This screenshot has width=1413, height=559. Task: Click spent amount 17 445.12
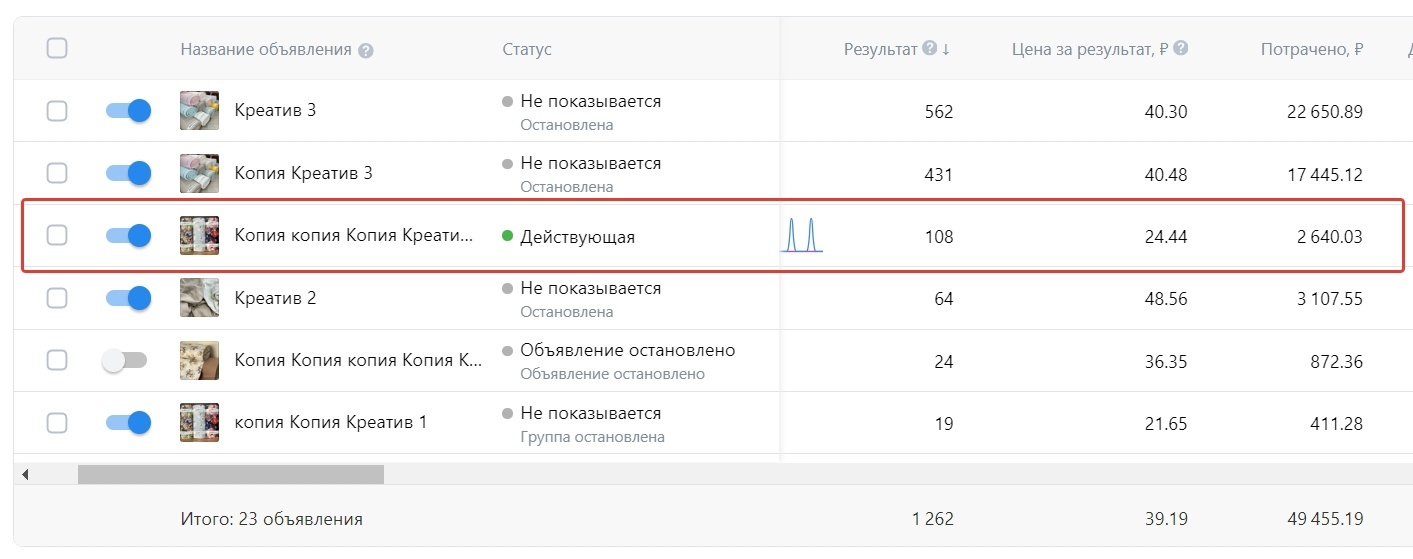1324,174
